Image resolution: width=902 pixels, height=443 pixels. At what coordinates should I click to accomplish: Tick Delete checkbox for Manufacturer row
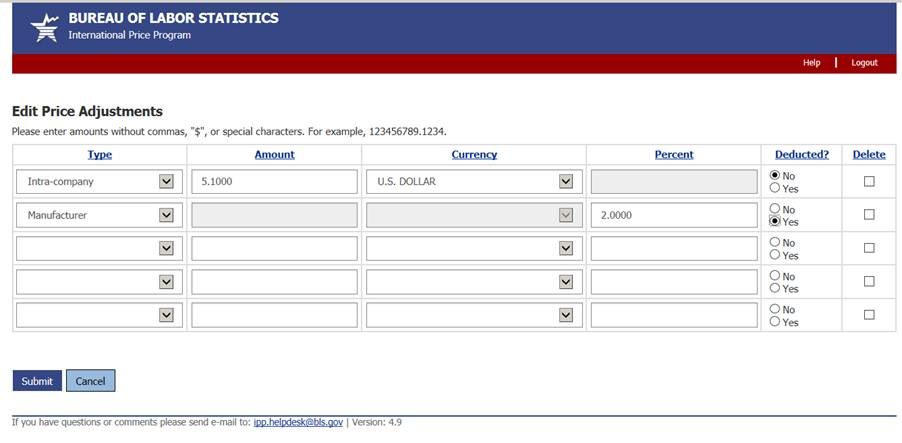point(869,215)
